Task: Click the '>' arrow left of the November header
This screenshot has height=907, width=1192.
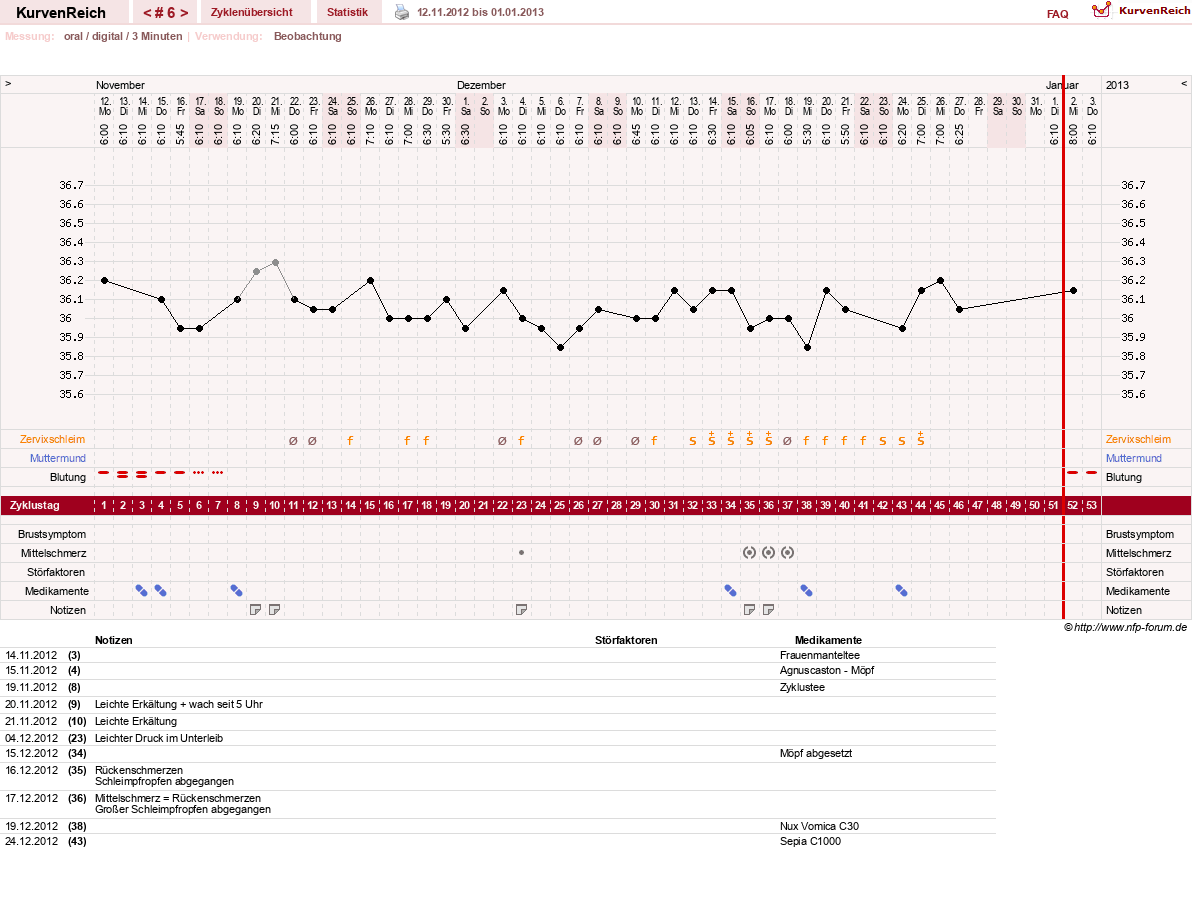Action: tap(8, 84)
